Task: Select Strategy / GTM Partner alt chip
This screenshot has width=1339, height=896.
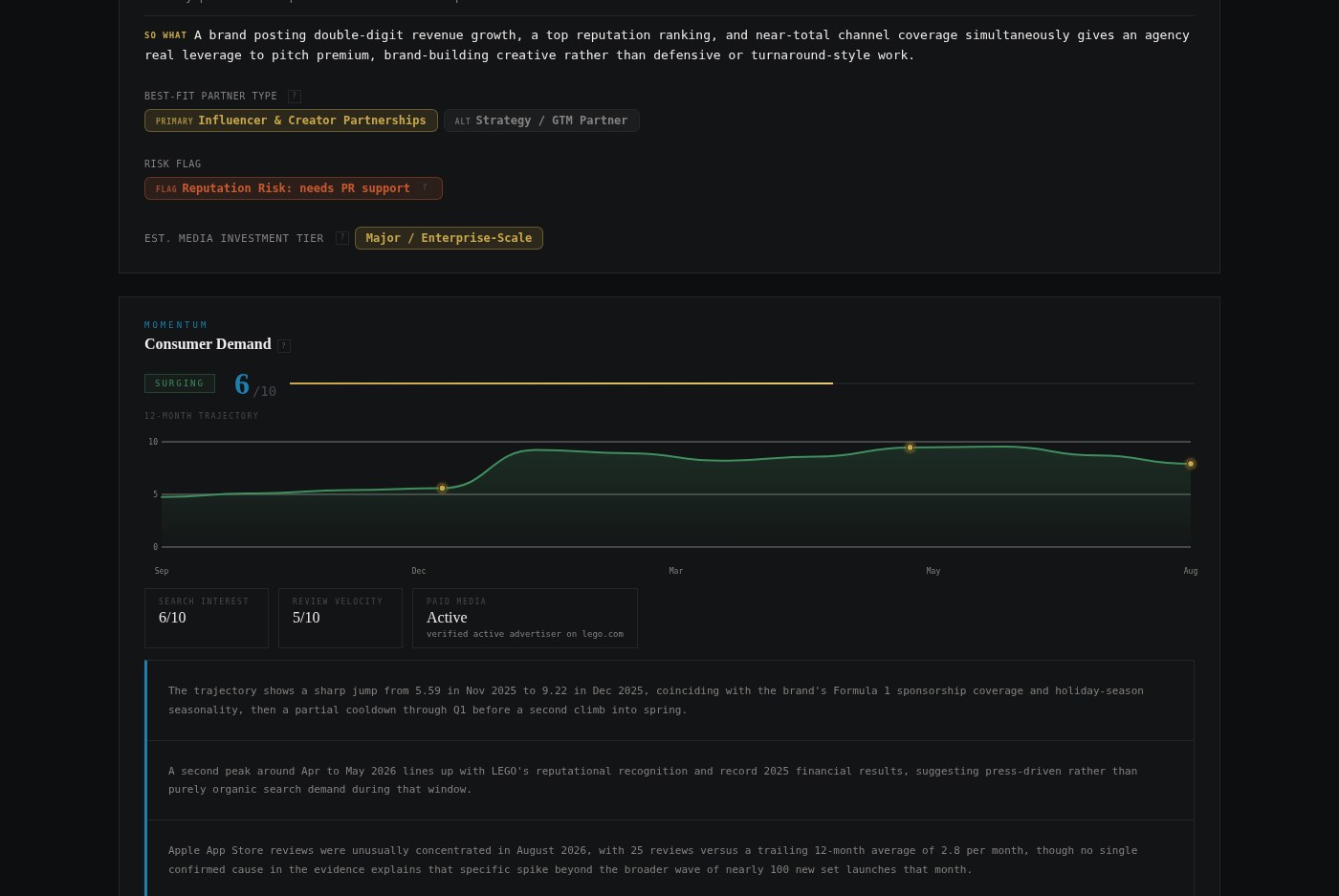Action: [x=541, y=120]
